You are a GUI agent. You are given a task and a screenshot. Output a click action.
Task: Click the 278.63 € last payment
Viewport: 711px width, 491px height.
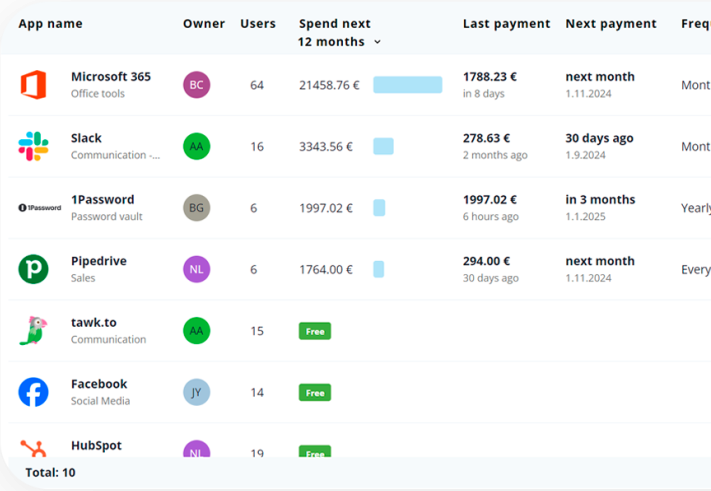coord(486,138)
